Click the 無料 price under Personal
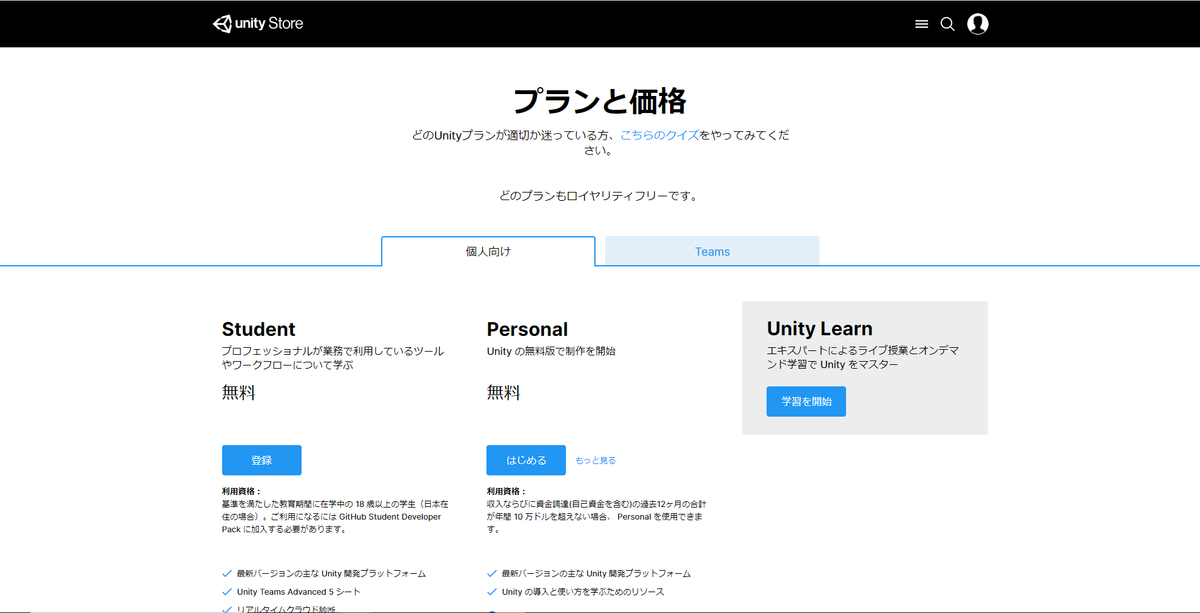Image resolution: width=1200 pixels, height=613 pixels. (504, 393)
